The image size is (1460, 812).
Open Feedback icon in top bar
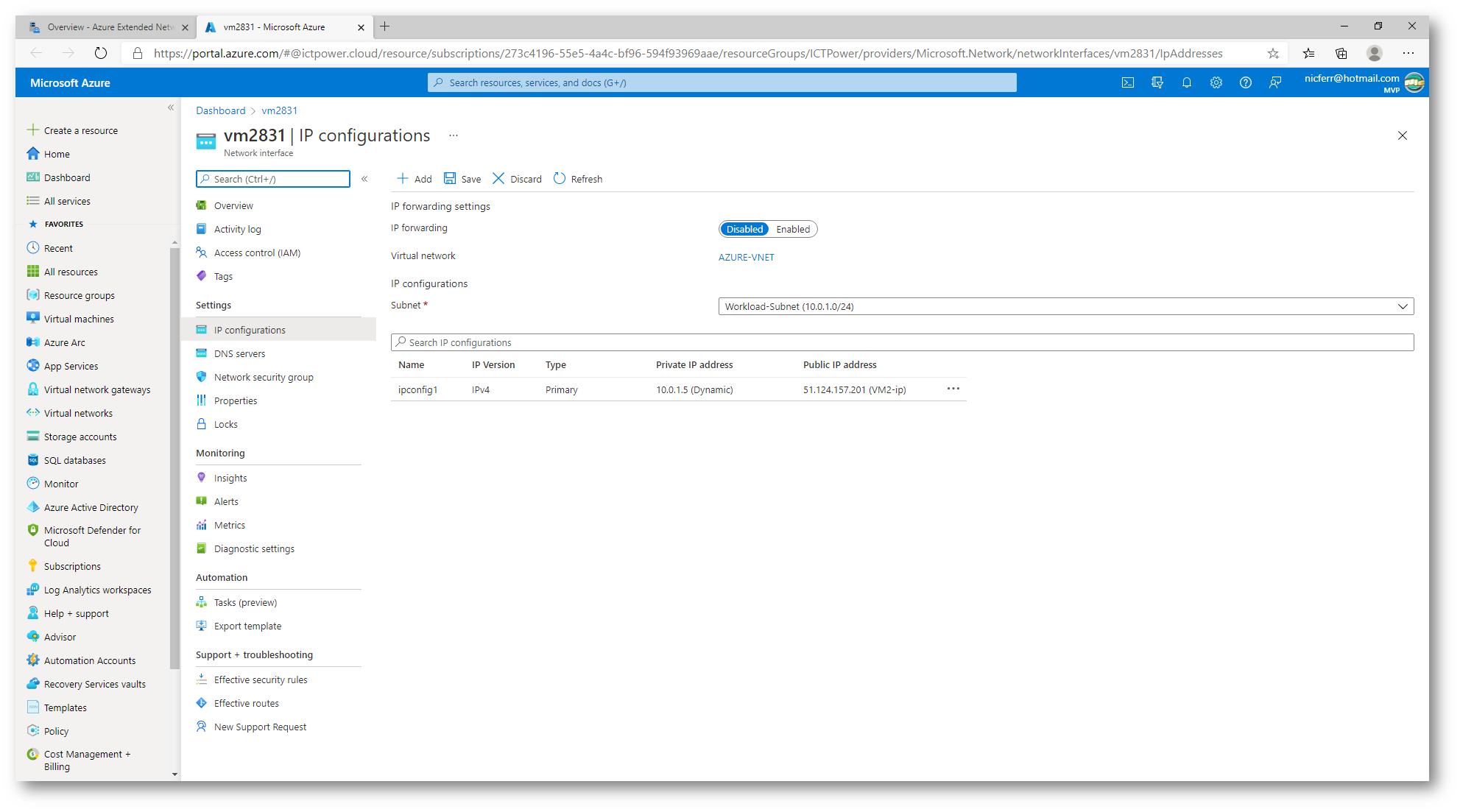point(1275,83)
